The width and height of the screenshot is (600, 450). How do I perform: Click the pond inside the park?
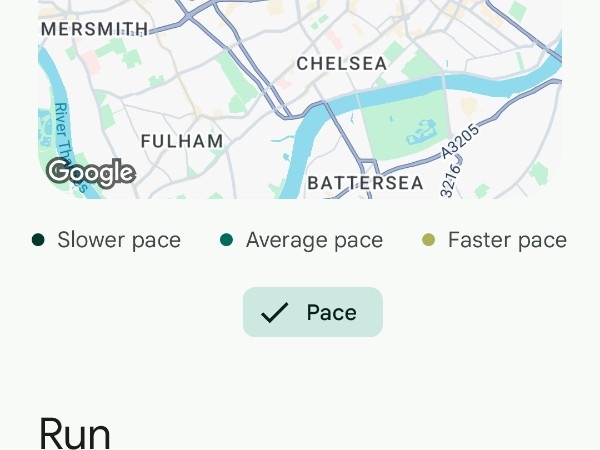(x=421, y=131)
